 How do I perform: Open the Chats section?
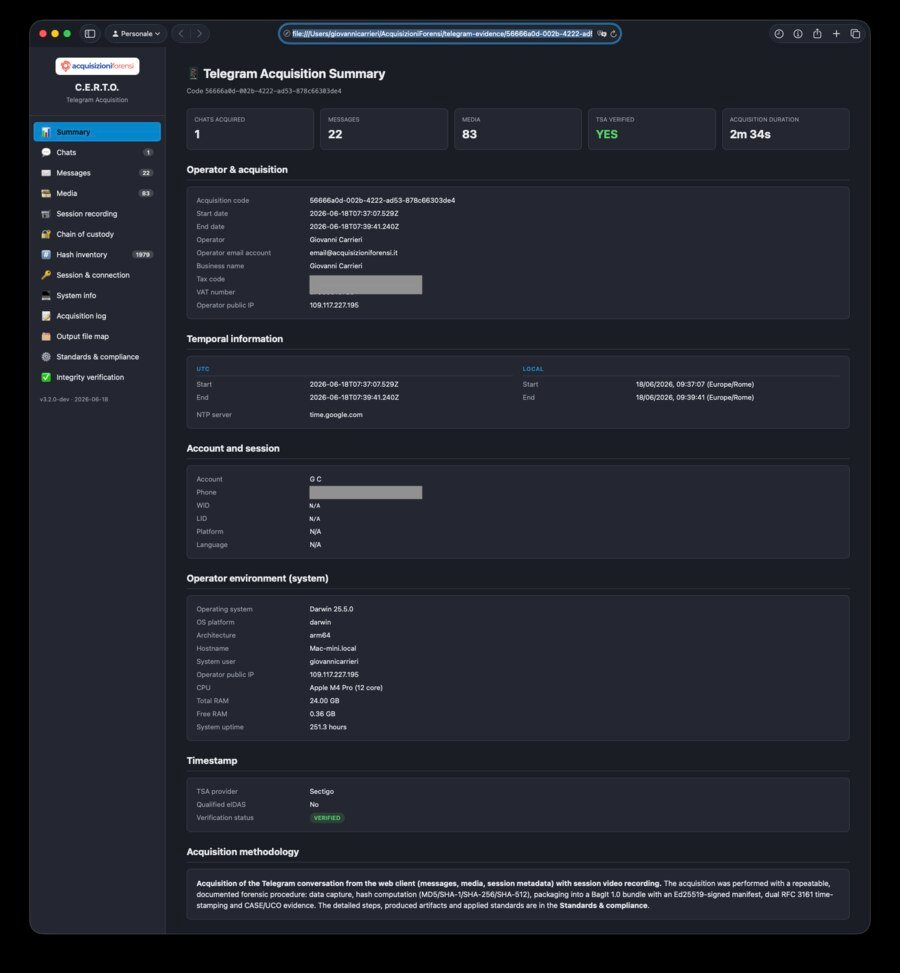(97, 152)
